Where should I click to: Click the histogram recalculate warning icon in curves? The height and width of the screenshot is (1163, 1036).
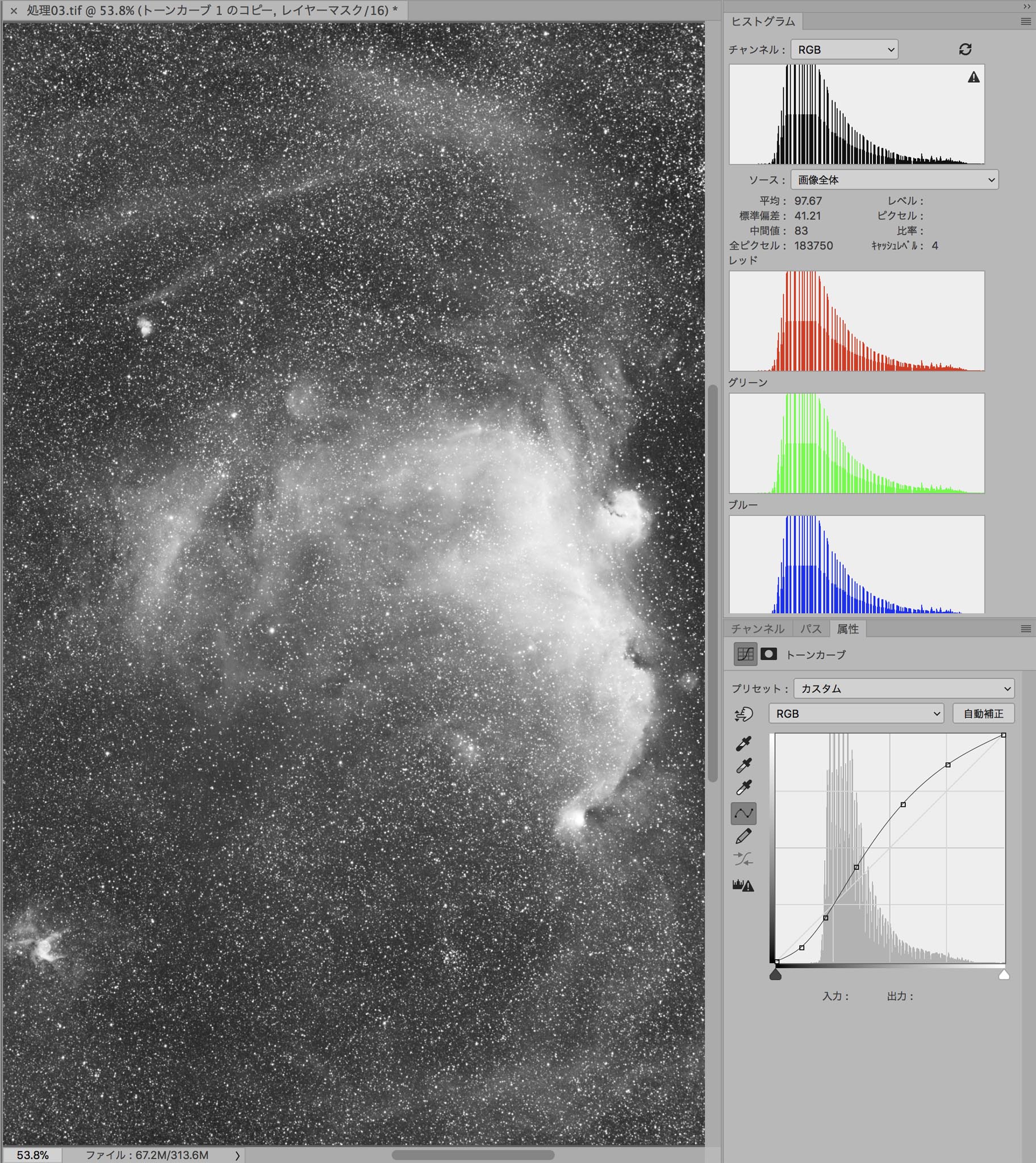point(743,885)
